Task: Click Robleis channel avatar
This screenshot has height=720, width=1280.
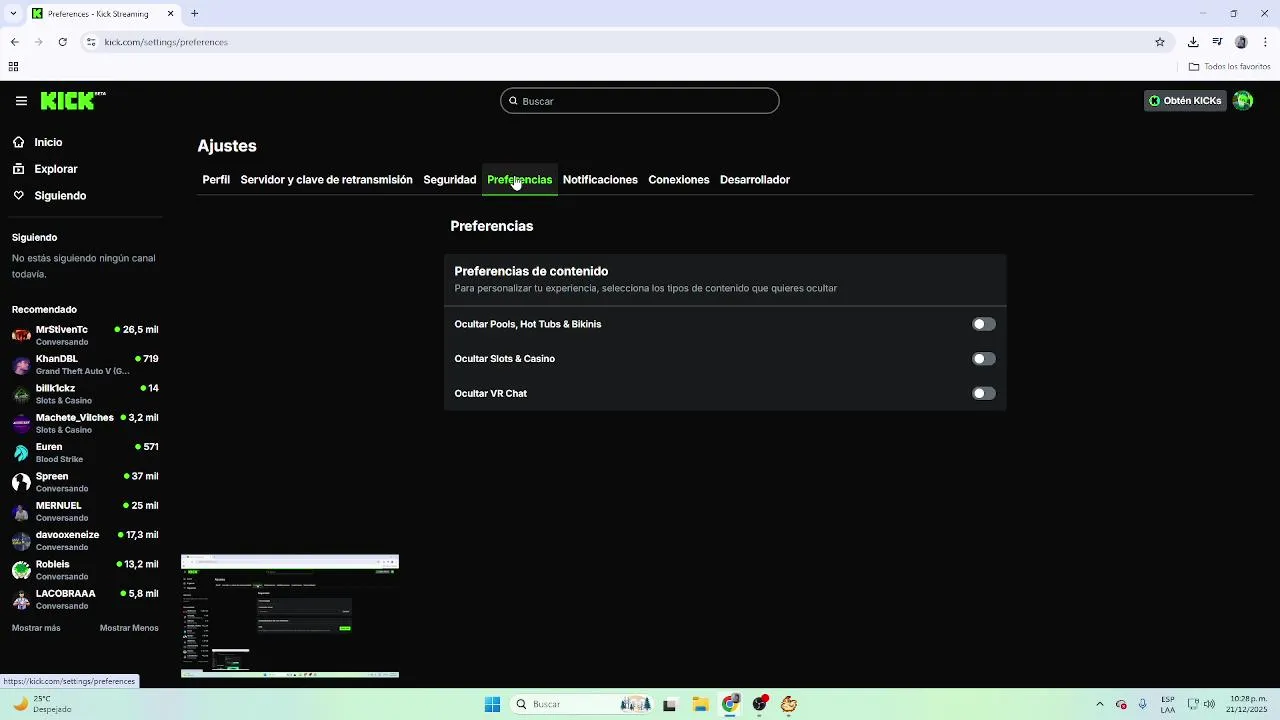Action: tap(21, 570)
